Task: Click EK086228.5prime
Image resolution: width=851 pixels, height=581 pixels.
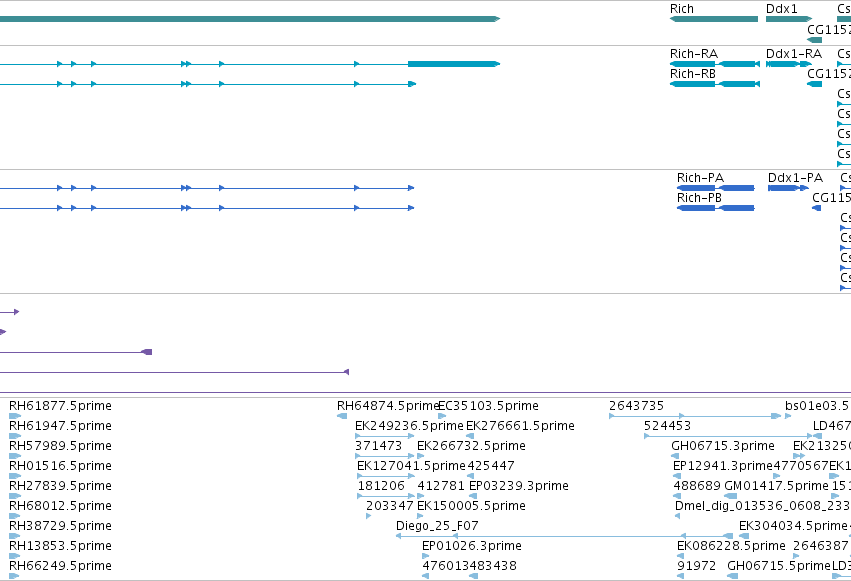Action: coord(731,546)
